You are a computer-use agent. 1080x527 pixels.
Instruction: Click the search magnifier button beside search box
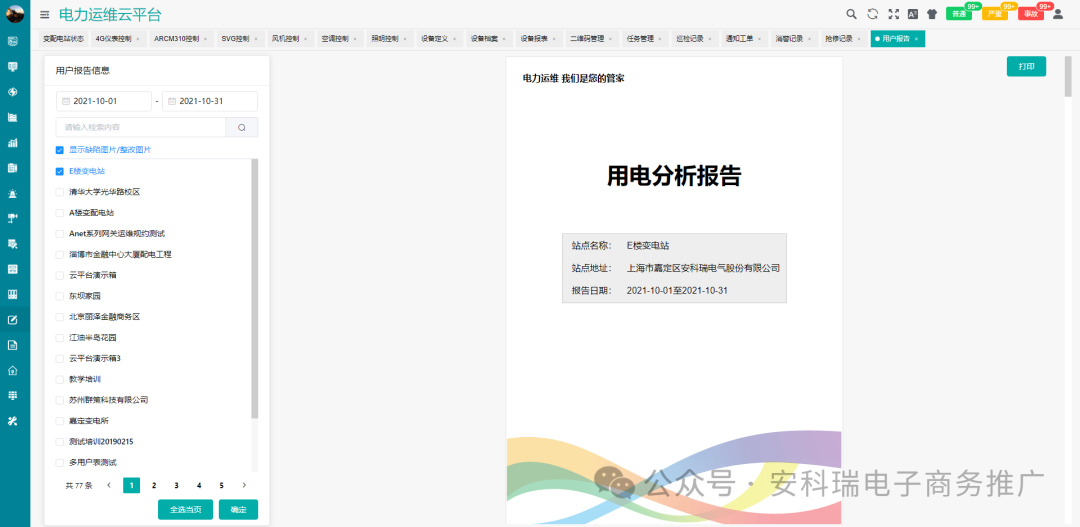(242, 127)
